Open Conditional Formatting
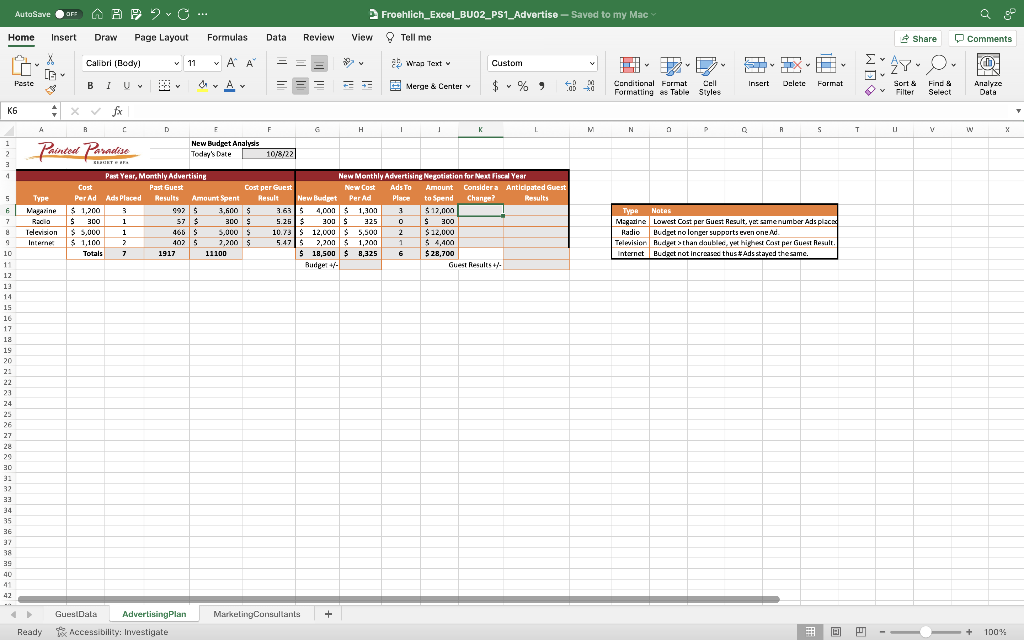The width and height of the screenshot is (1024, 640). click(x=633, y=76)
